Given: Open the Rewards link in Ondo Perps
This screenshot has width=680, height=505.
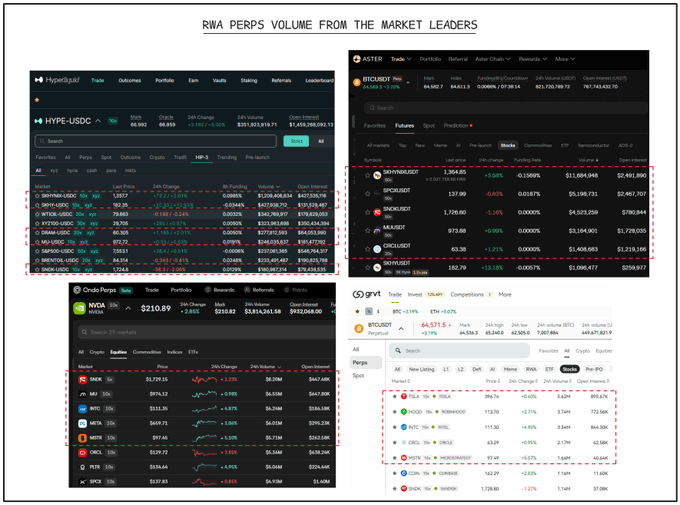Looking at the screenshot, I should coord(219,290).
